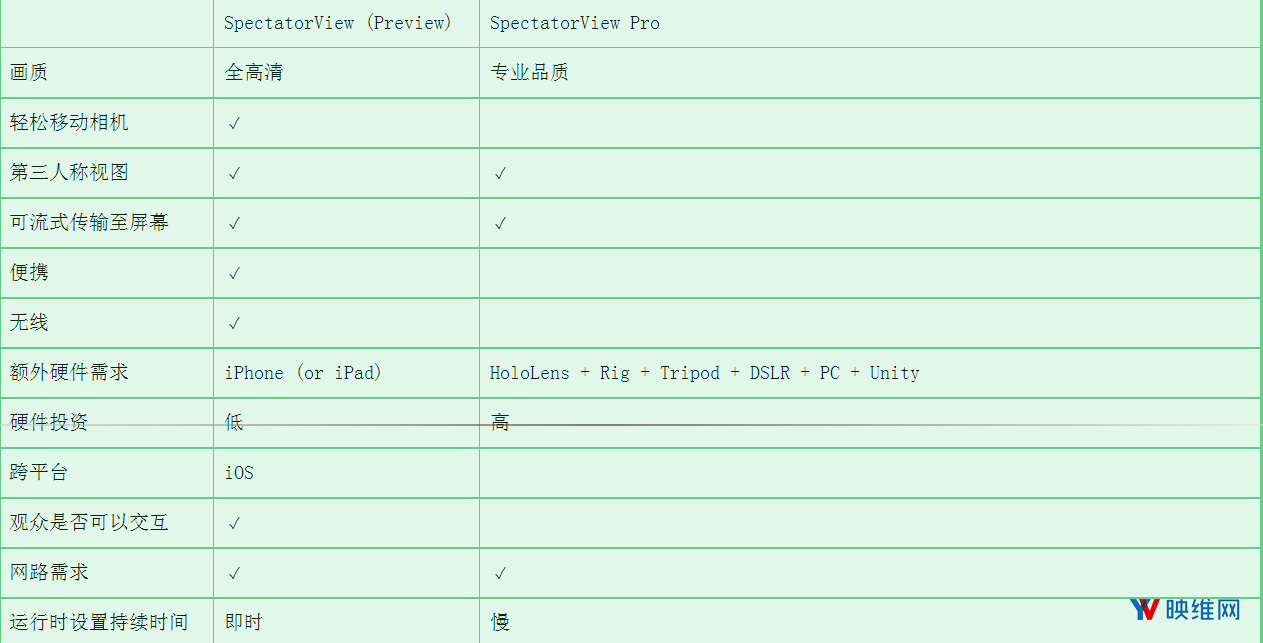Click the 专业品质 cell
The height and width of the screenshot is (643, 1263).
pos(530,73)
